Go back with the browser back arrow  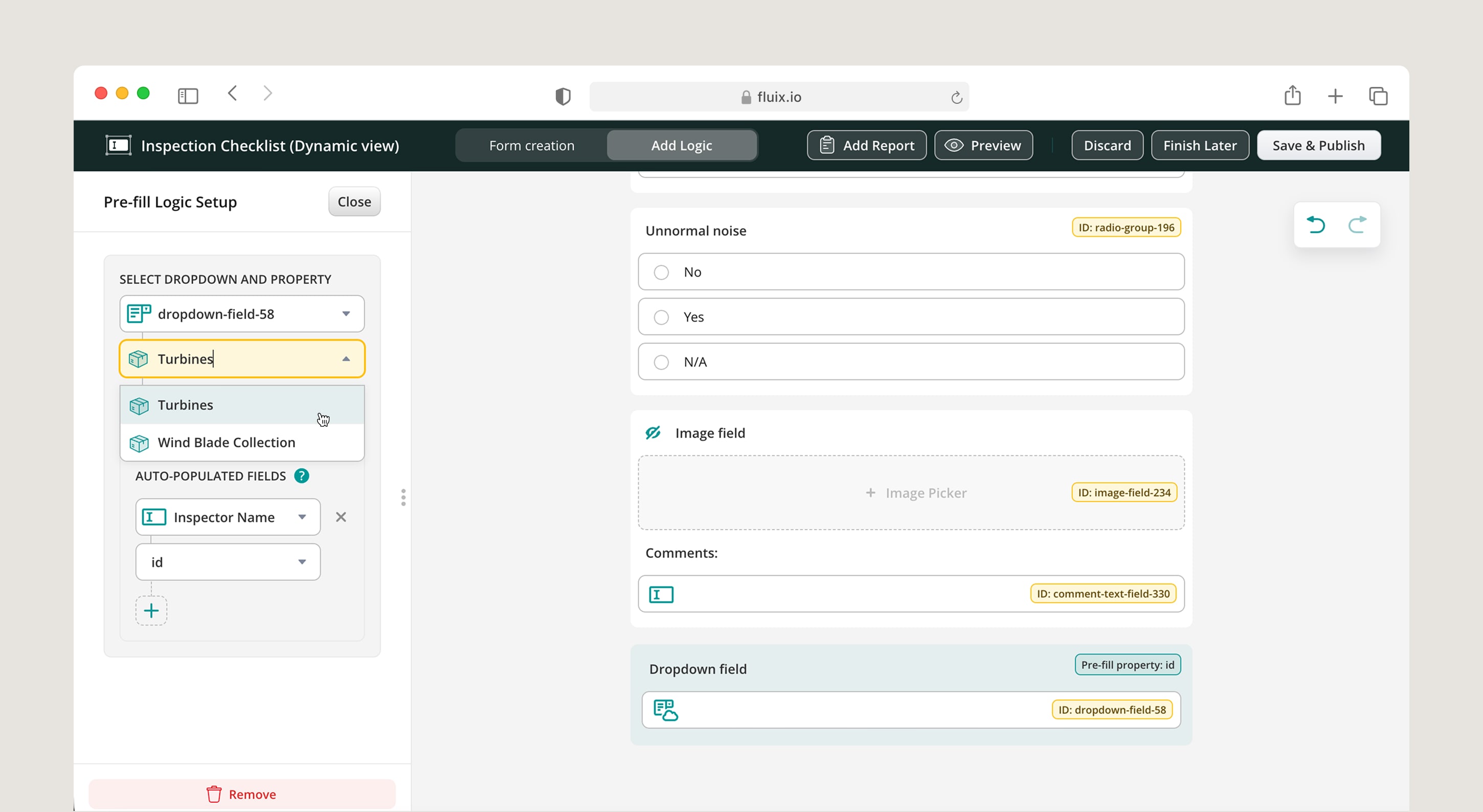233,94
